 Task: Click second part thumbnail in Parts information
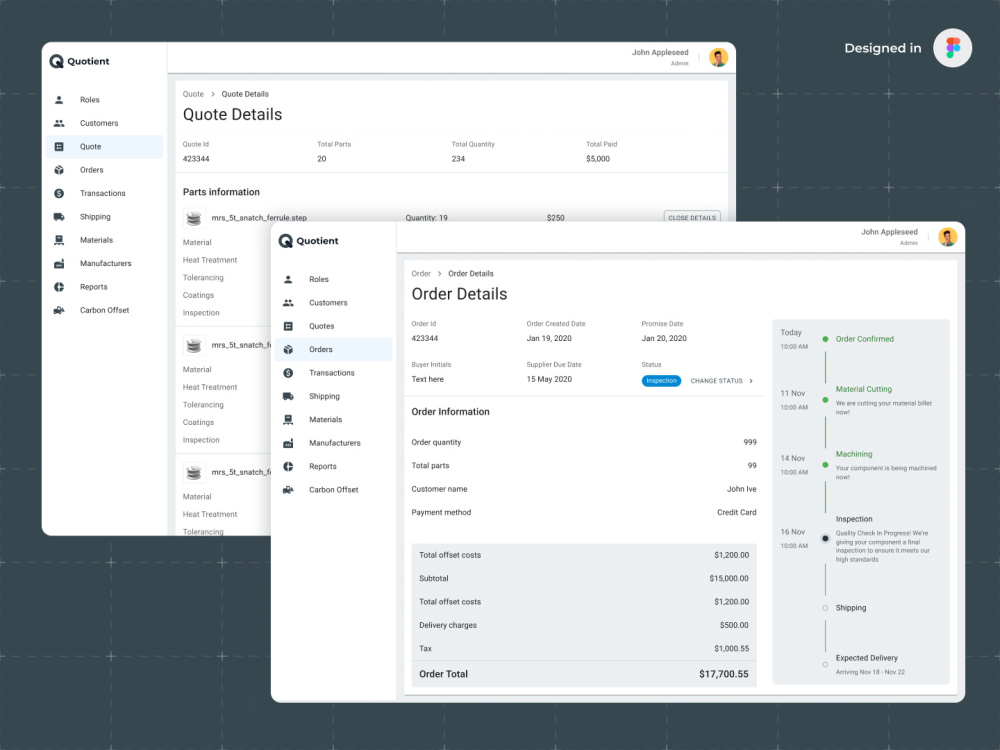point(194,346)
